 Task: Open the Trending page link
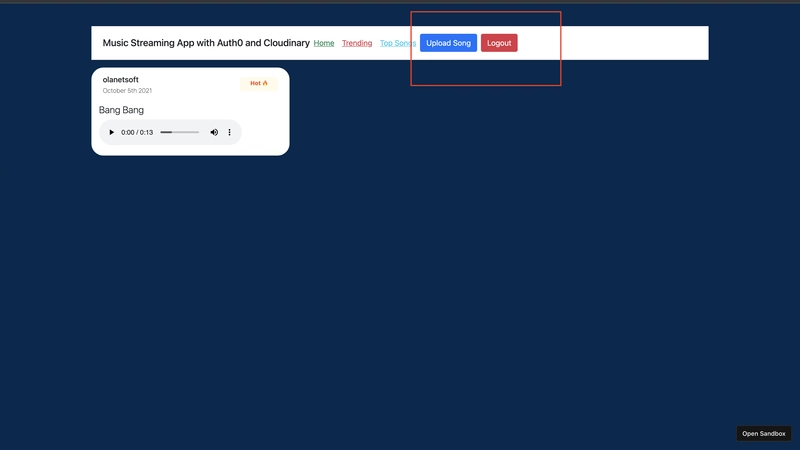[x=357, y=43]
